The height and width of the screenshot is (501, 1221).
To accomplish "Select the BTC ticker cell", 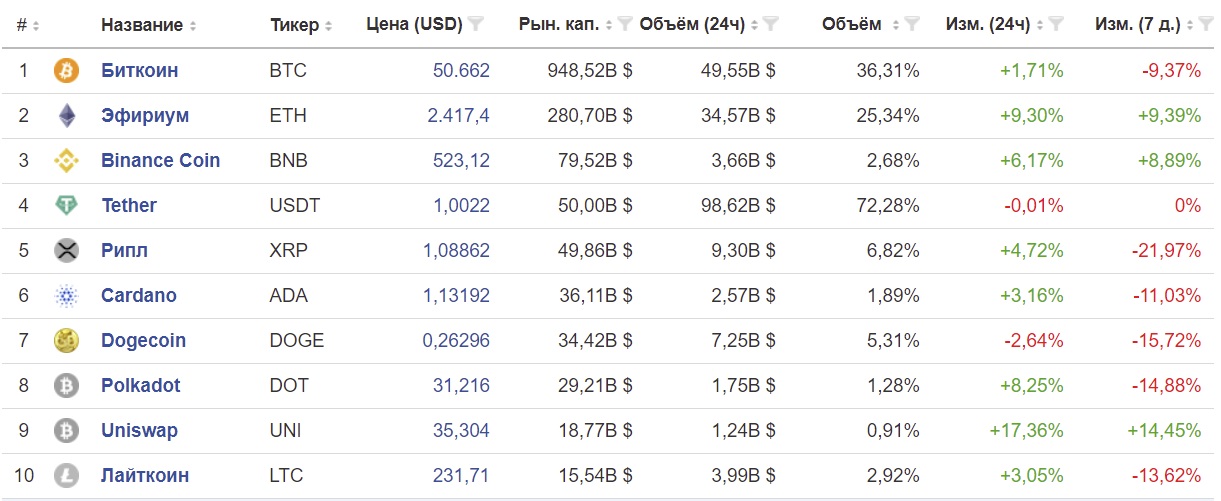I will click(288, 71).
